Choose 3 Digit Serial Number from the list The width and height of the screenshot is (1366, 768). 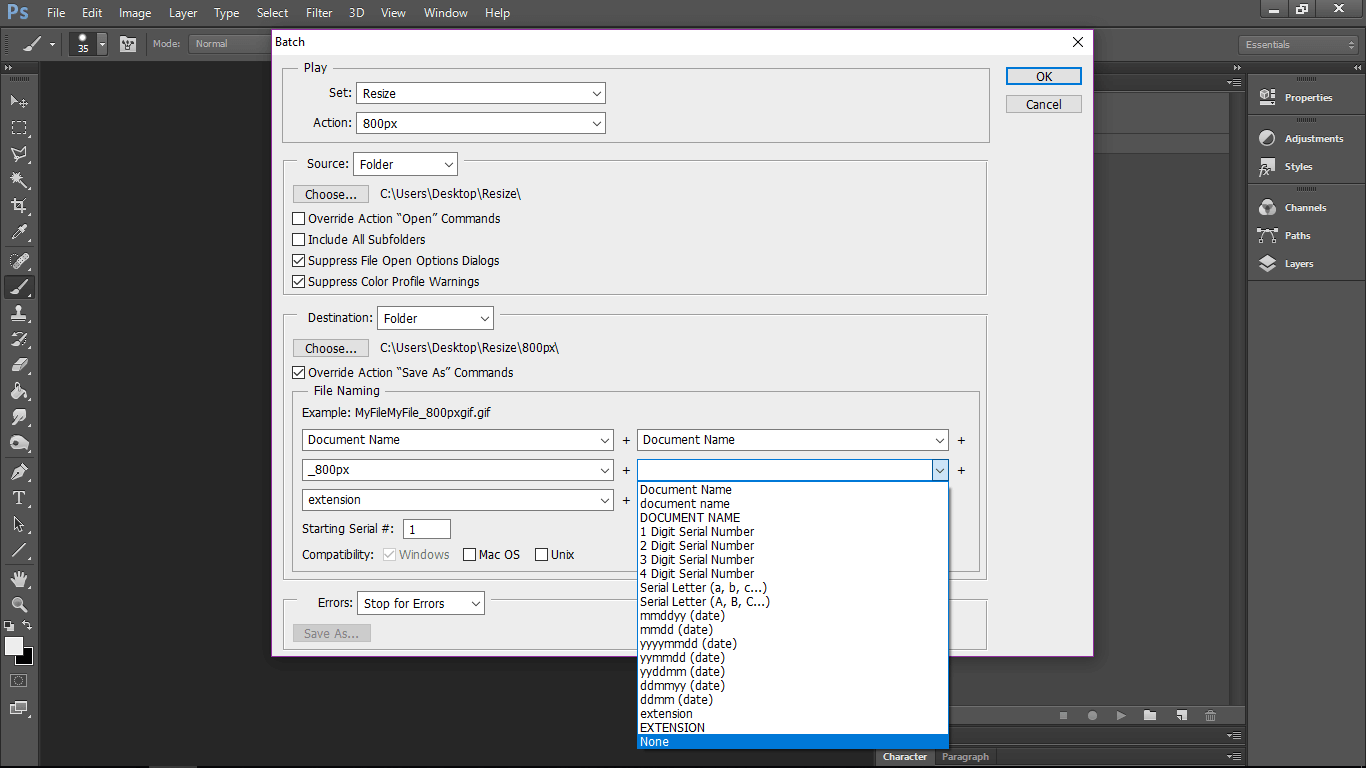(x=697, y=559)
